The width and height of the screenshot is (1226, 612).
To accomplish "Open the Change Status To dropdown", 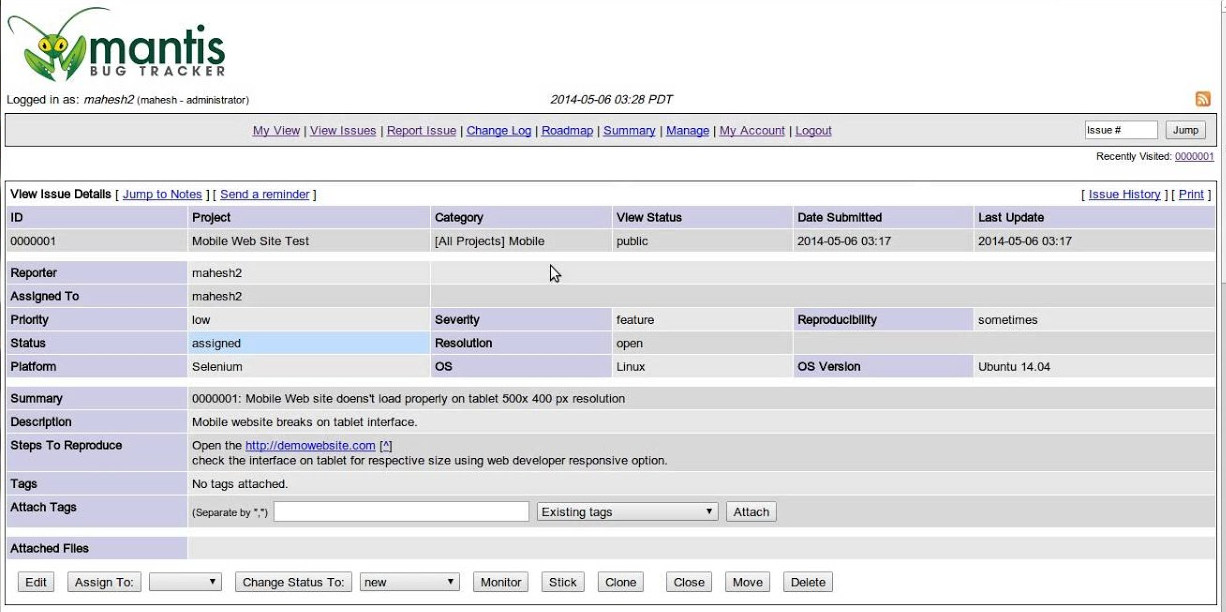I will [x=408, y=581].
